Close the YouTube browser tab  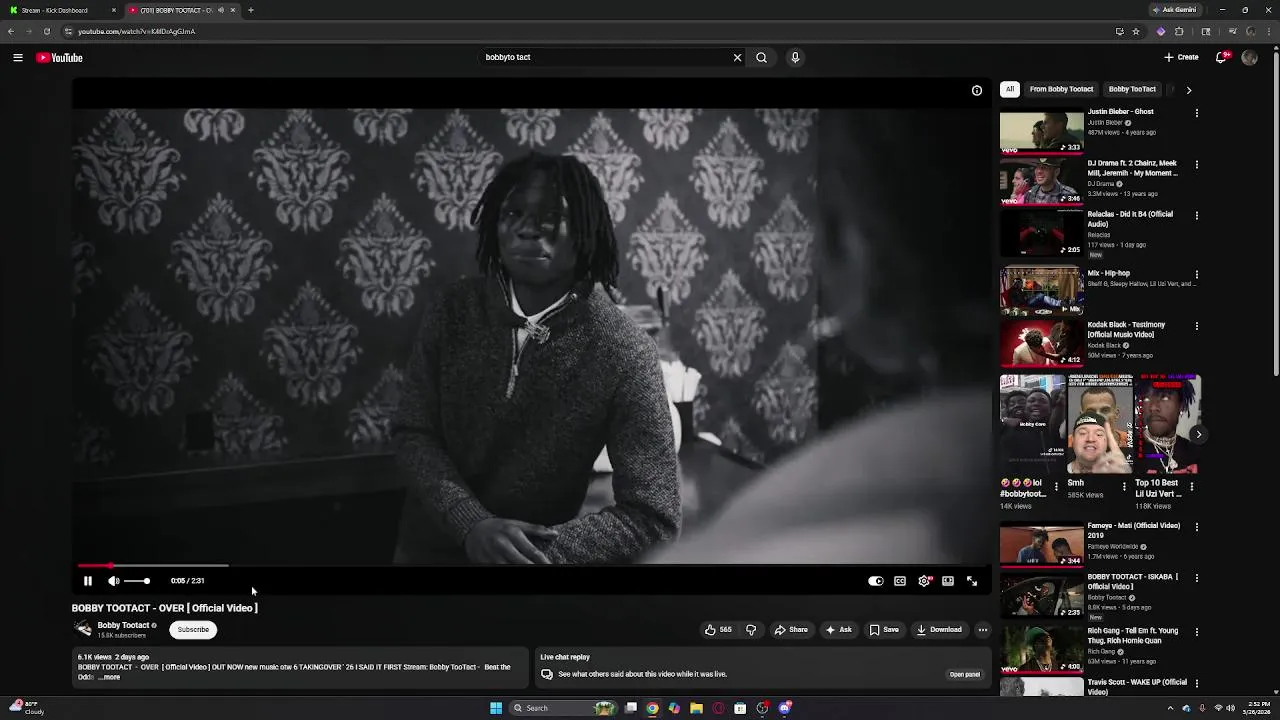coord(233,10)
